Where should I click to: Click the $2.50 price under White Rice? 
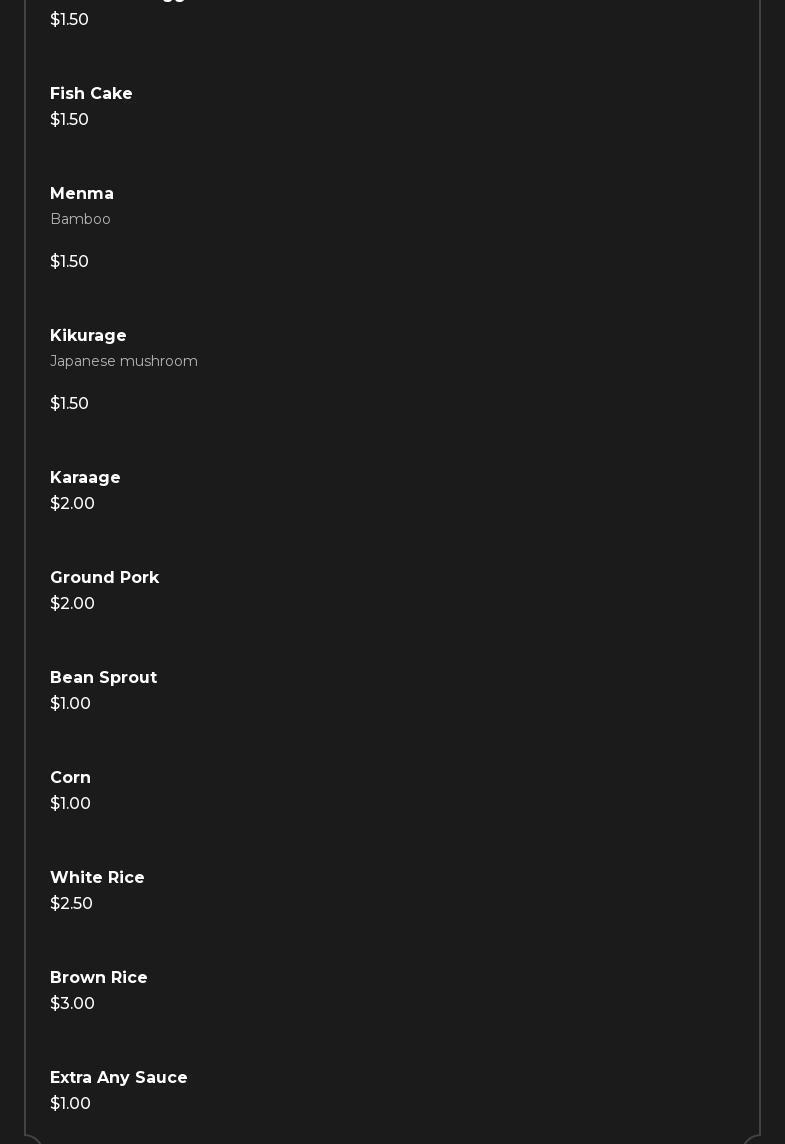click(x=71, y=904)
